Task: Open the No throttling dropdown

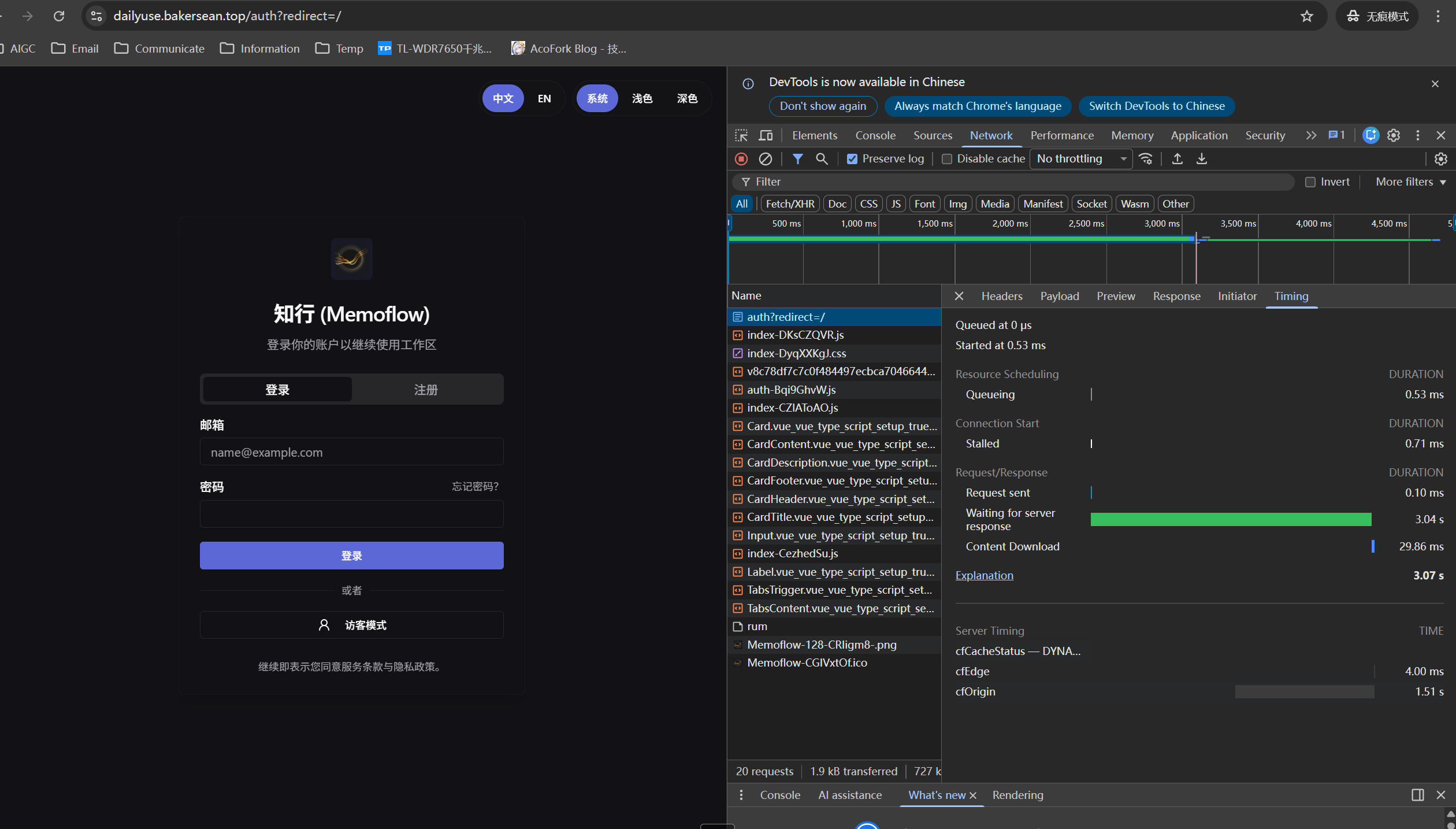Action: [1080, 158]
